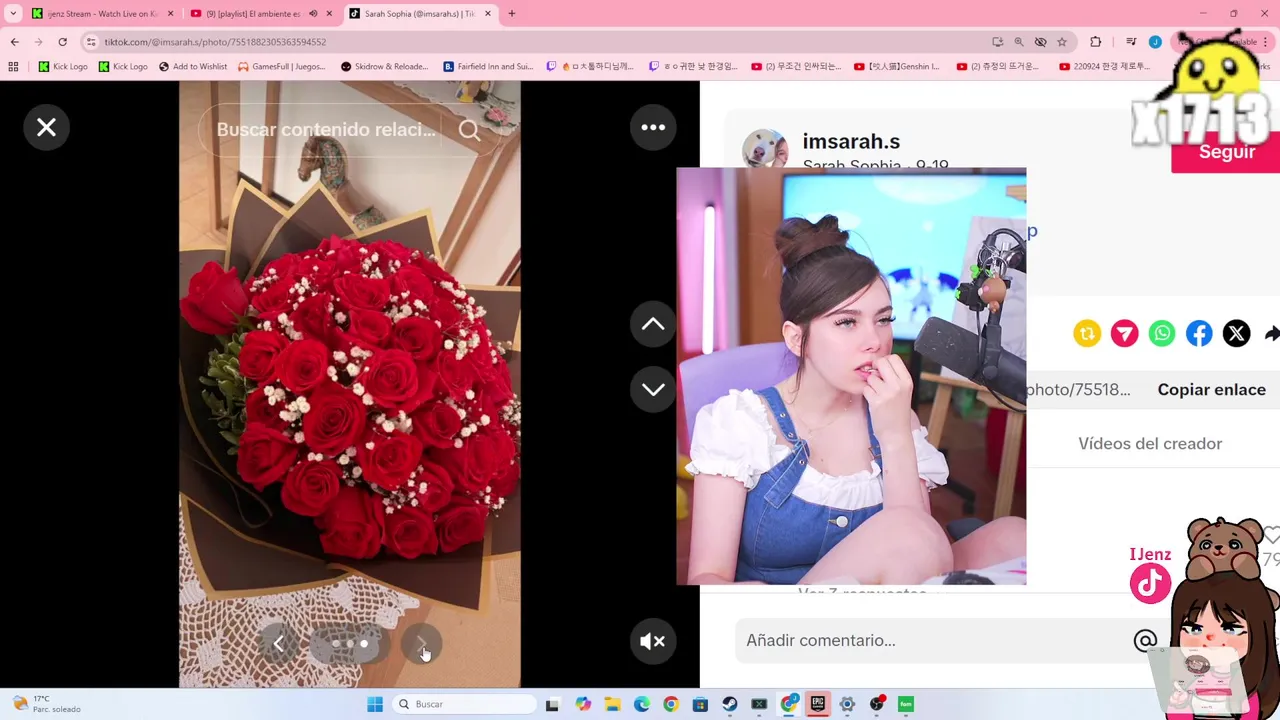
Task: Close the TikTok photo viewer
Action: tap(46, 127)
